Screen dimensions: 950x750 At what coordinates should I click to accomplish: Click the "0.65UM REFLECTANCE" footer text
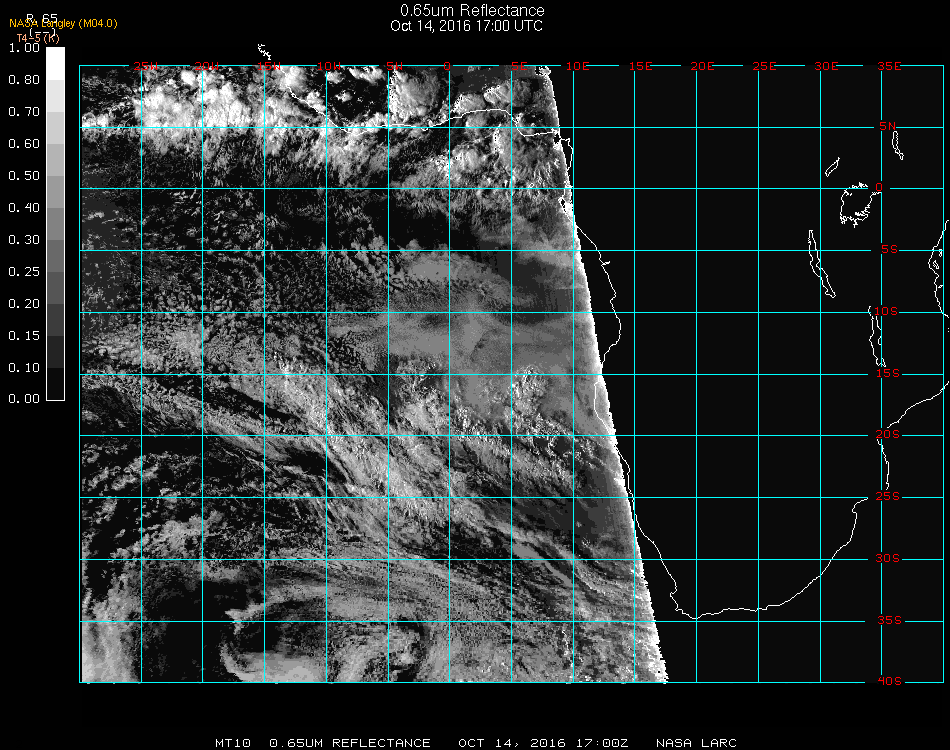(x=350, y=743)
